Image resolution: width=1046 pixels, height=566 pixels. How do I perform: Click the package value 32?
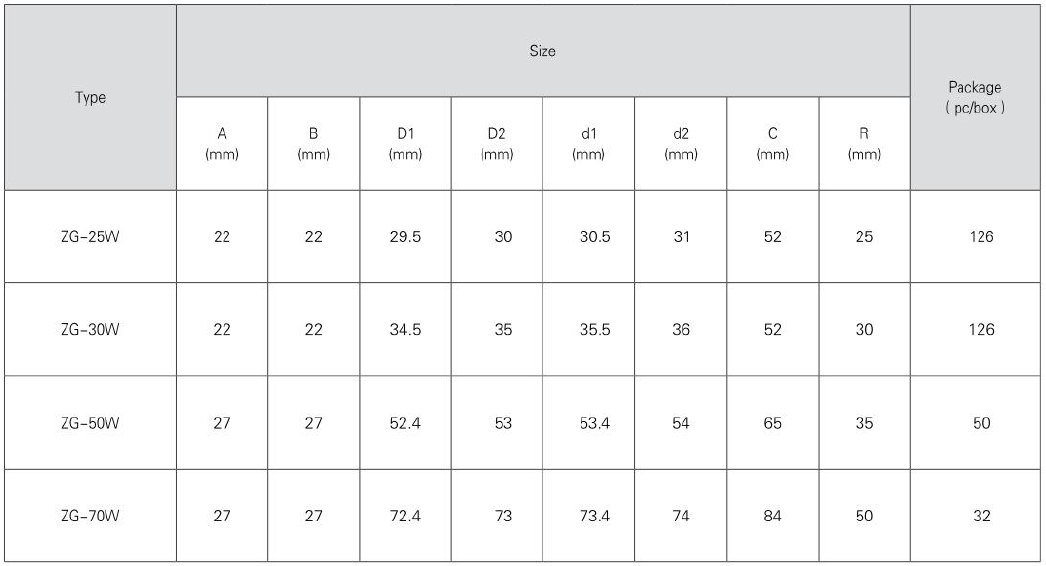[981, 516]
